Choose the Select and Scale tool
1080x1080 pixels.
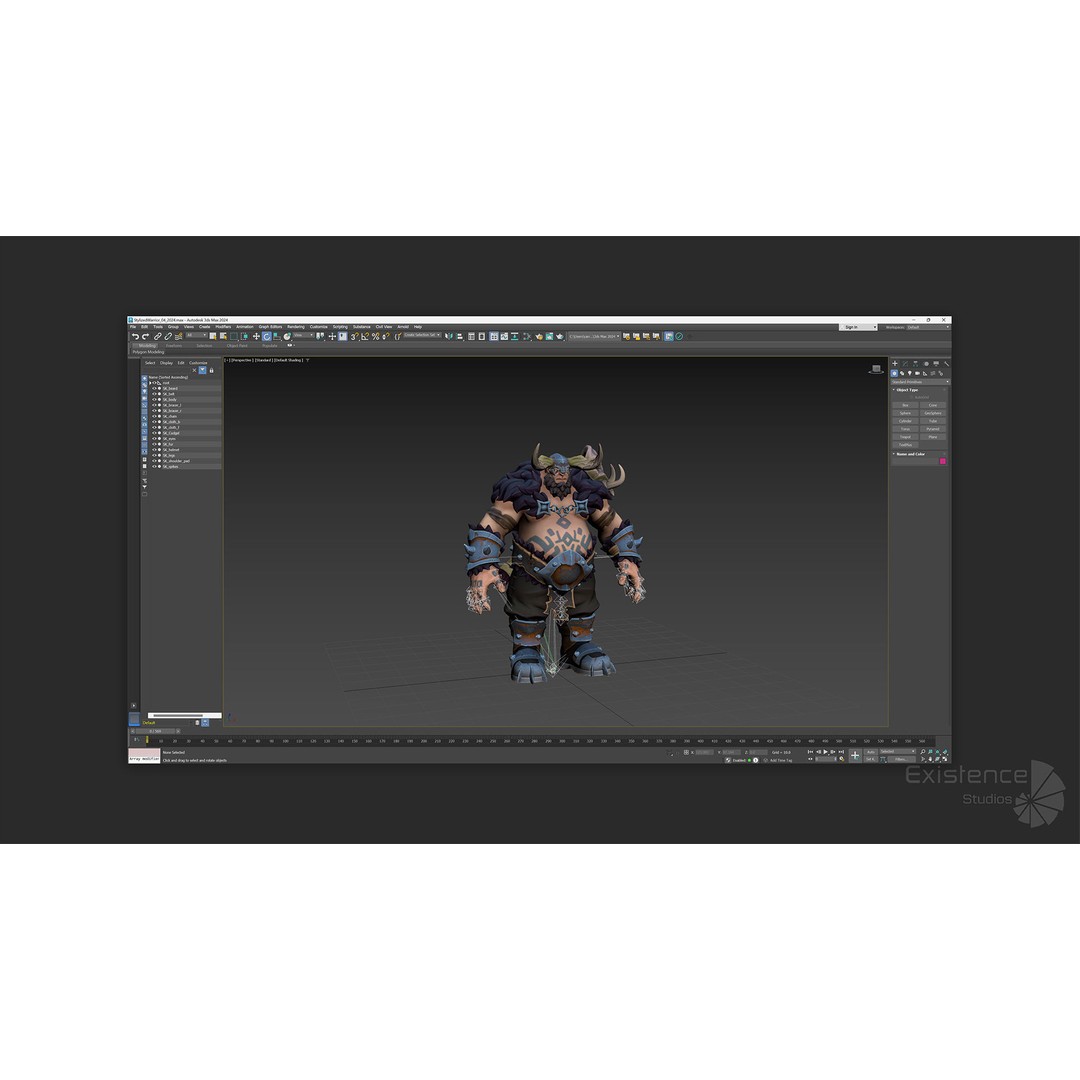pos(277,336)
